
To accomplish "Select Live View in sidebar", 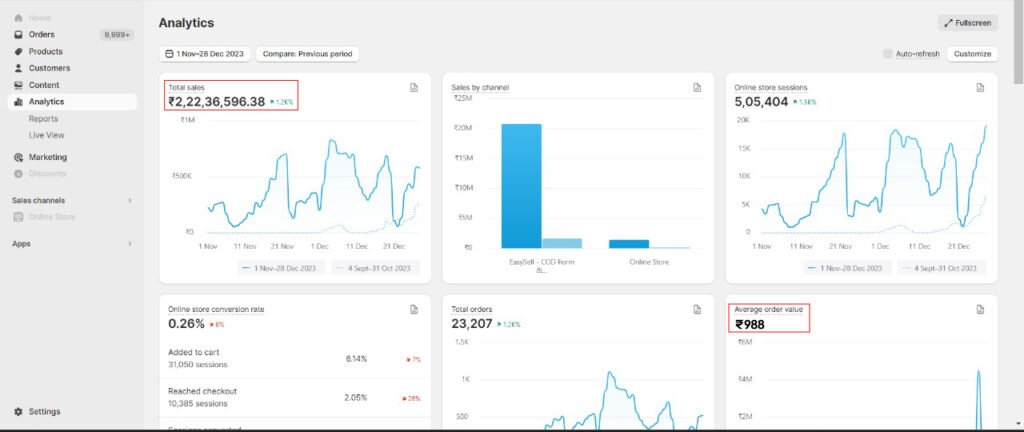I will point(46,135).
